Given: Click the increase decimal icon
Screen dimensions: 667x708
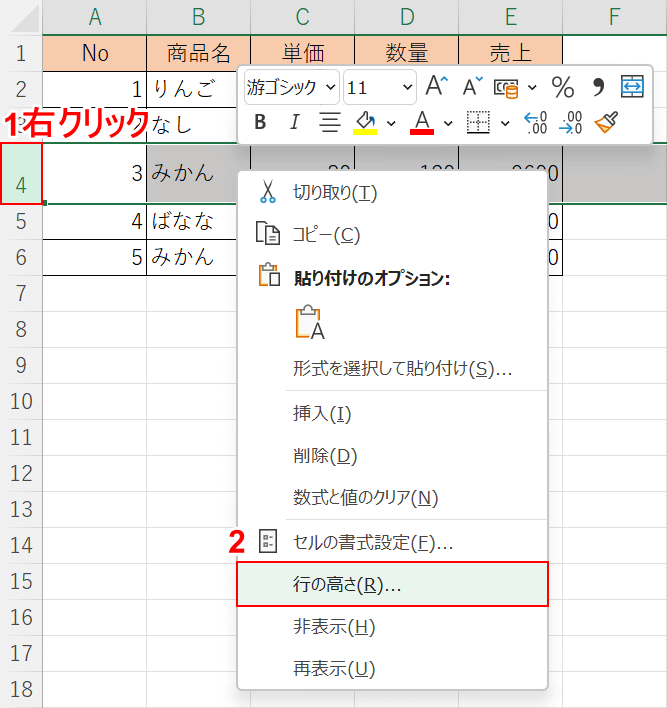Looking at the screenshot, I should pos(536,123).
